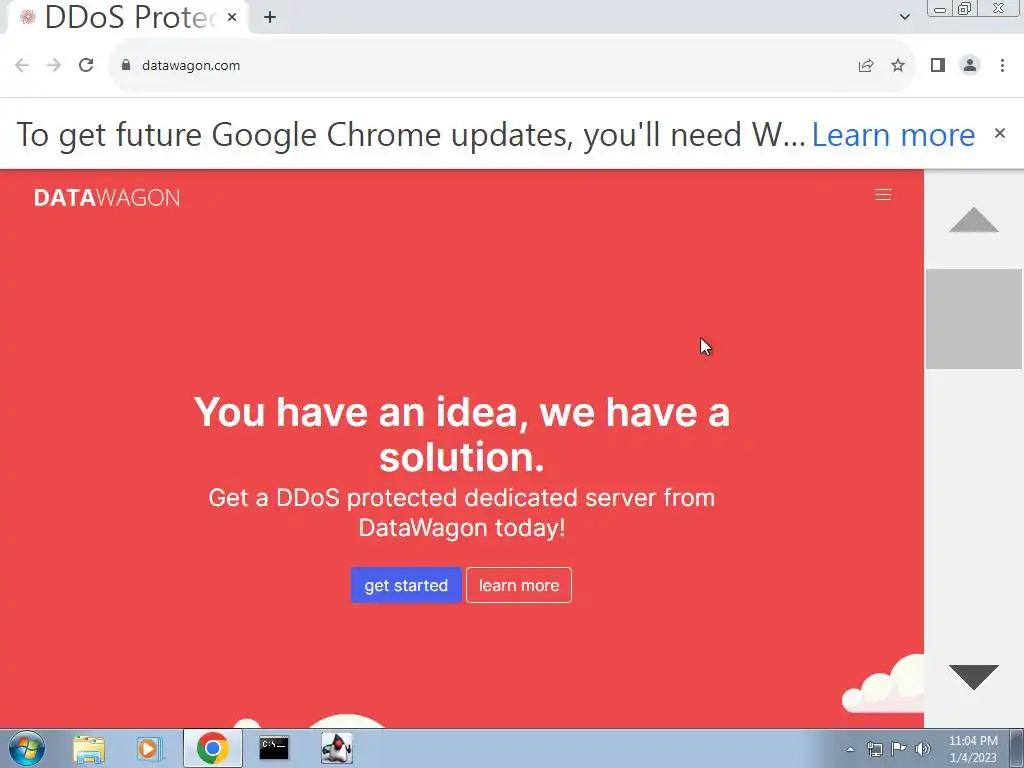Open Chrome side panel
Image resolution: width=1024 pixels, height=768 pixels.
(938, 65)
